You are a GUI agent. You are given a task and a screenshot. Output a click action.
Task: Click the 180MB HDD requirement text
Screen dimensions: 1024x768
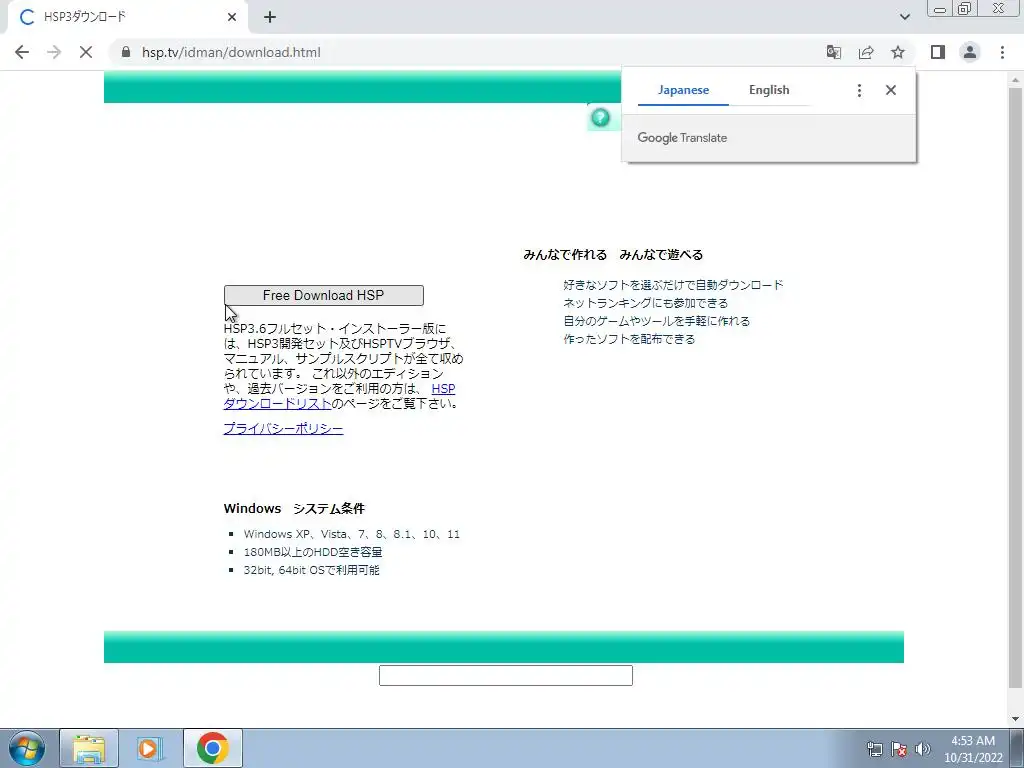313,552
